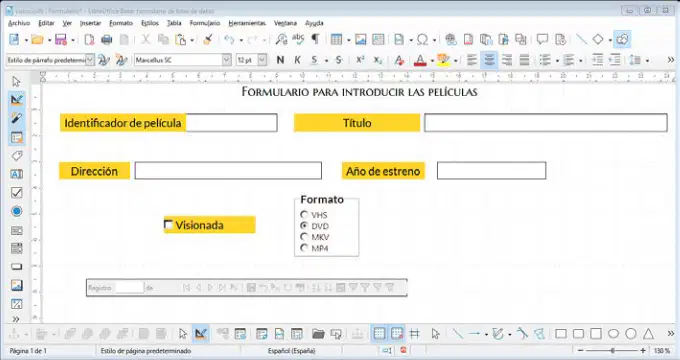680x360 pixels.
Task: Click the Cut scissors icon
Action: point(146,39)
